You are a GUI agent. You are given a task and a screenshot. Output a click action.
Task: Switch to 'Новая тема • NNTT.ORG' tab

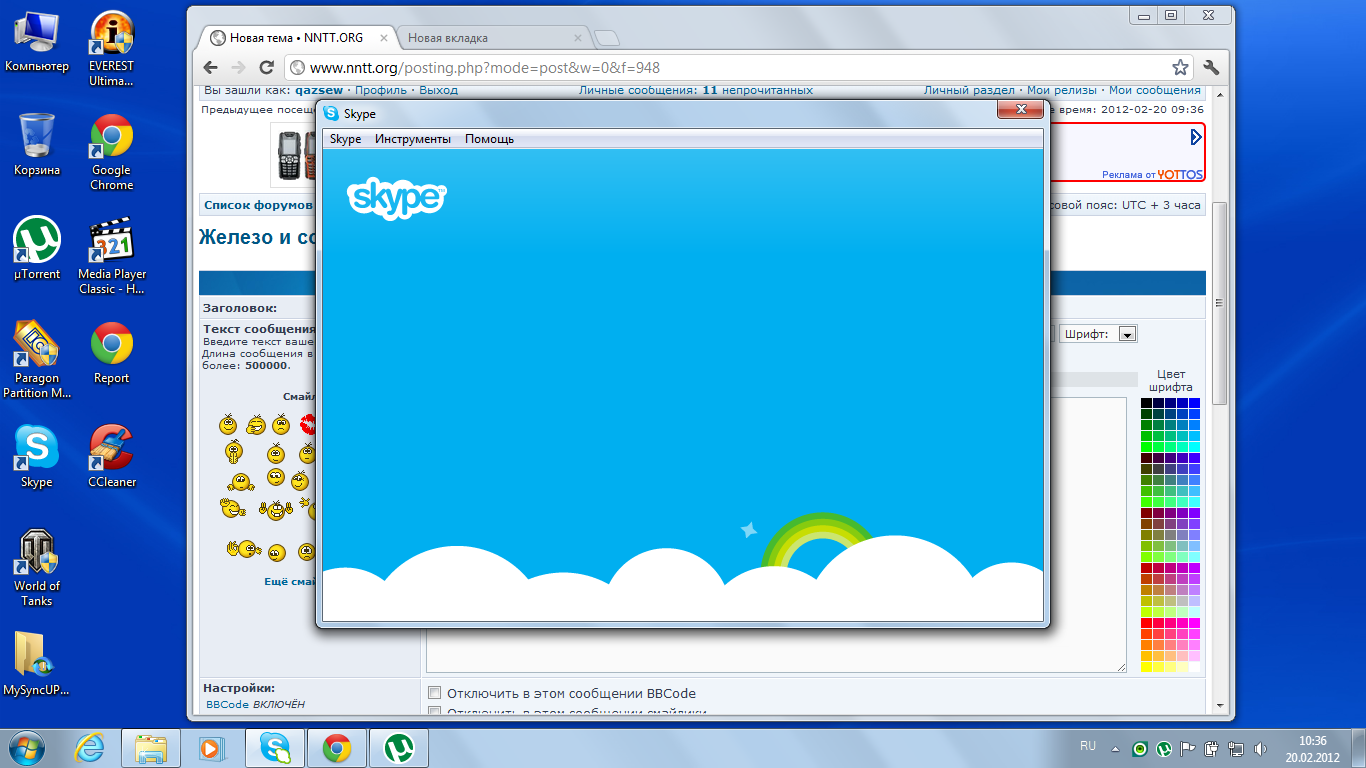296,38
